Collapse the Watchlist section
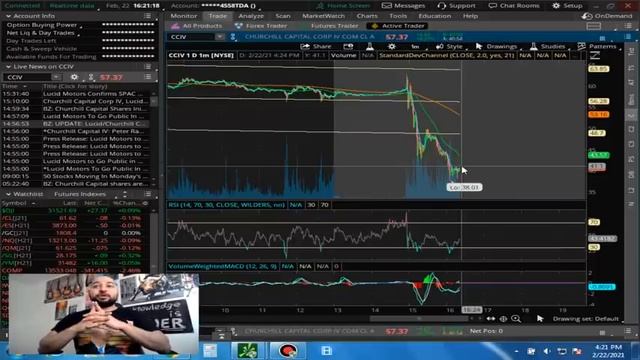640x360 pixels. (8, 194)
